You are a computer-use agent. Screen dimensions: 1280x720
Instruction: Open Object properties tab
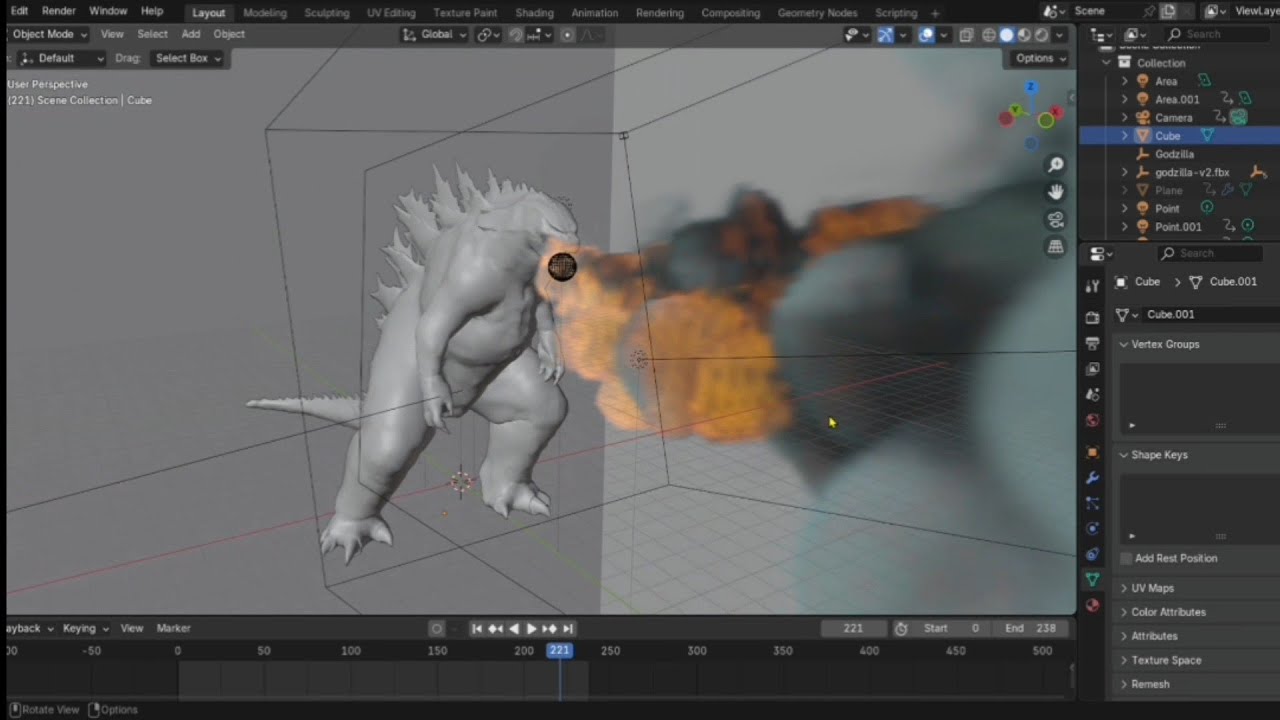(x=1092, y=452)
